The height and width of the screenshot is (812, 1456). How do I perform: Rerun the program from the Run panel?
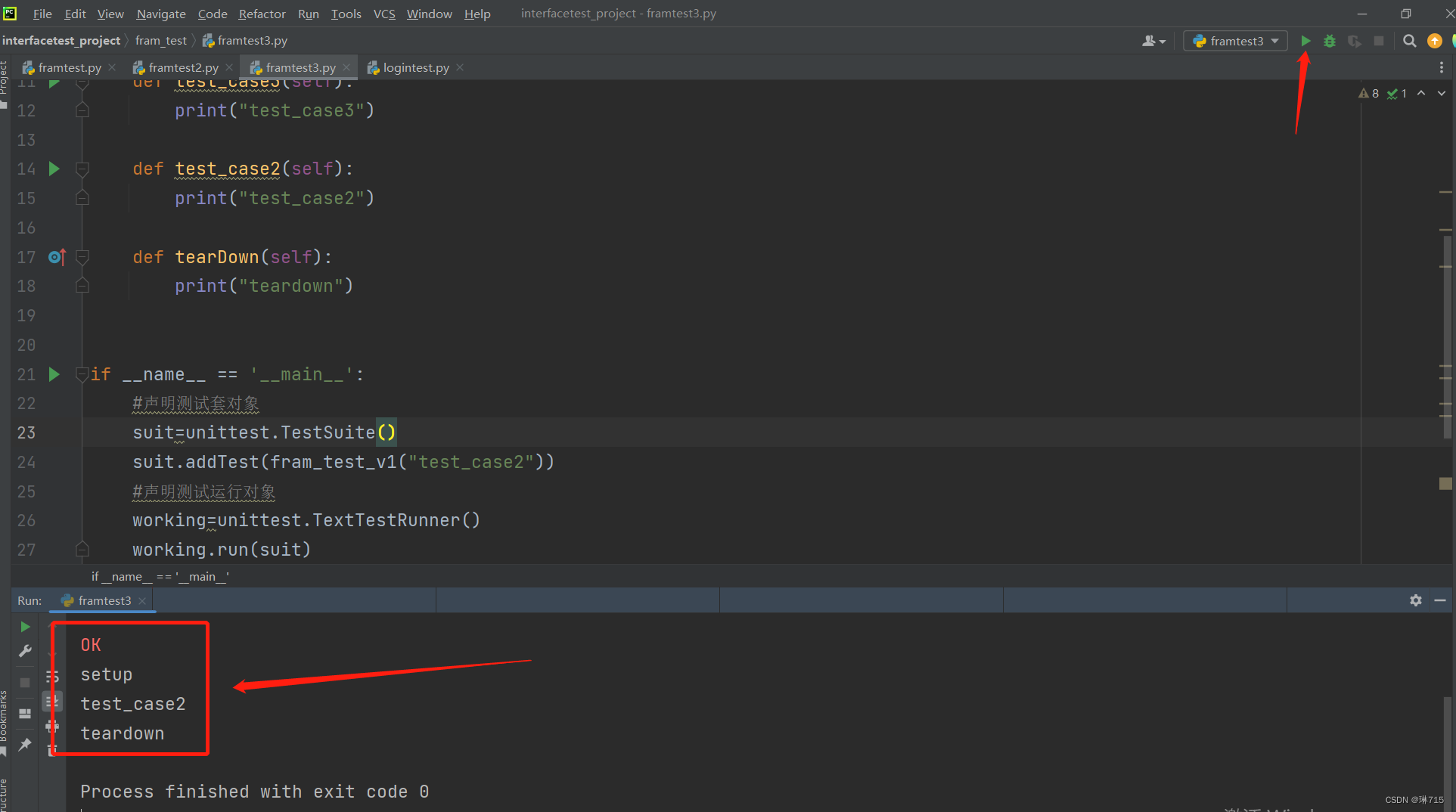click(x=25, y=626)
